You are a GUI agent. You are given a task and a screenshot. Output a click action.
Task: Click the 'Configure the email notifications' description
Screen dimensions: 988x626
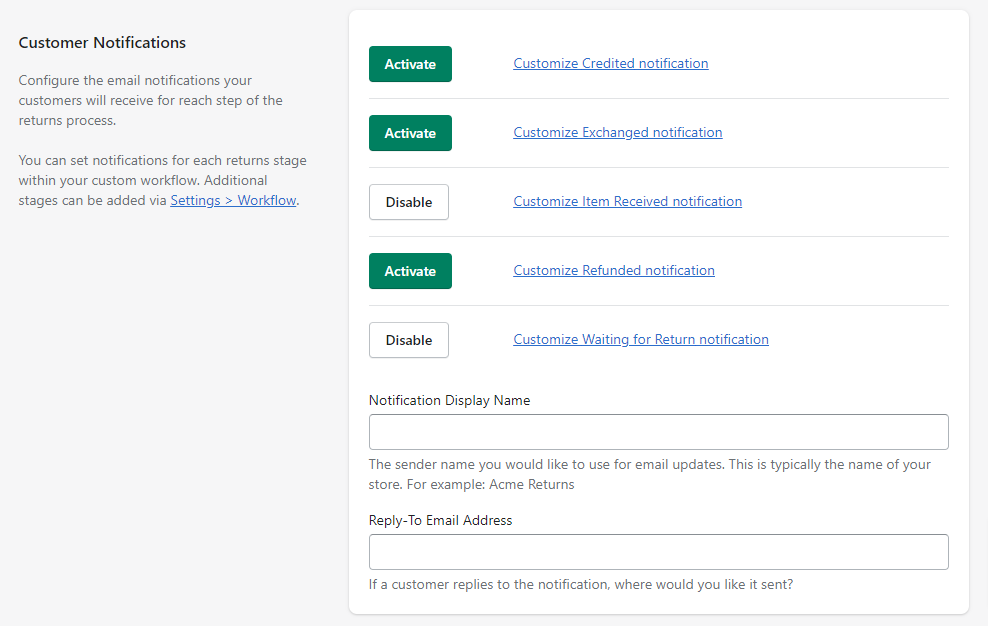[150, 100]
